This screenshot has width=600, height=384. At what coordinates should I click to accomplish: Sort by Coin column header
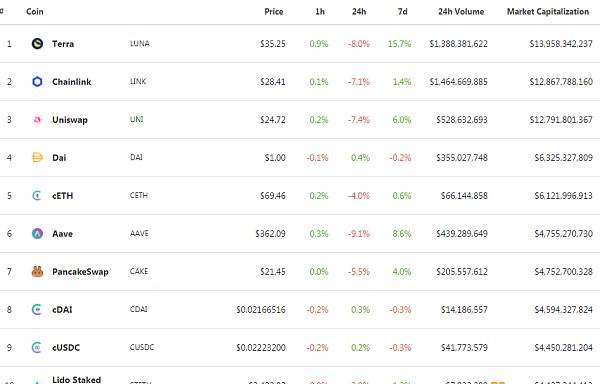click(35, 12)
